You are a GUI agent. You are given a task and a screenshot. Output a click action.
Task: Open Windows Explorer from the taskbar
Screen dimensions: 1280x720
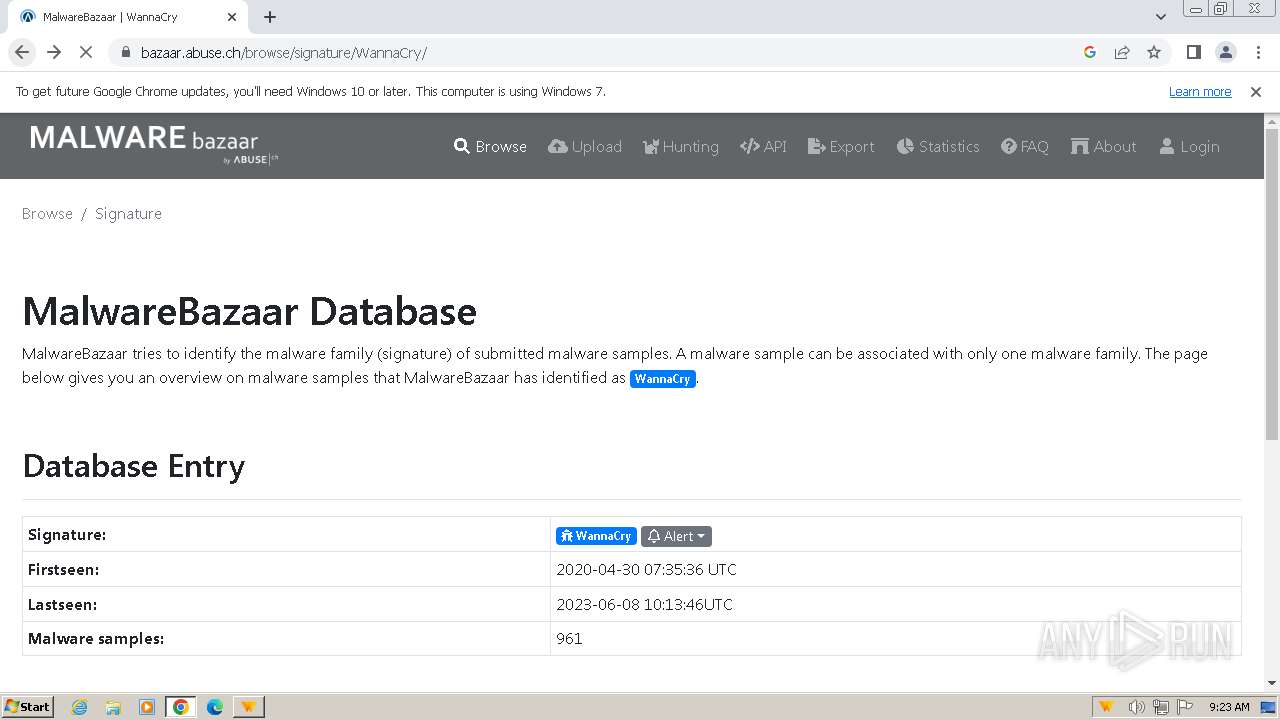(113, 707)
